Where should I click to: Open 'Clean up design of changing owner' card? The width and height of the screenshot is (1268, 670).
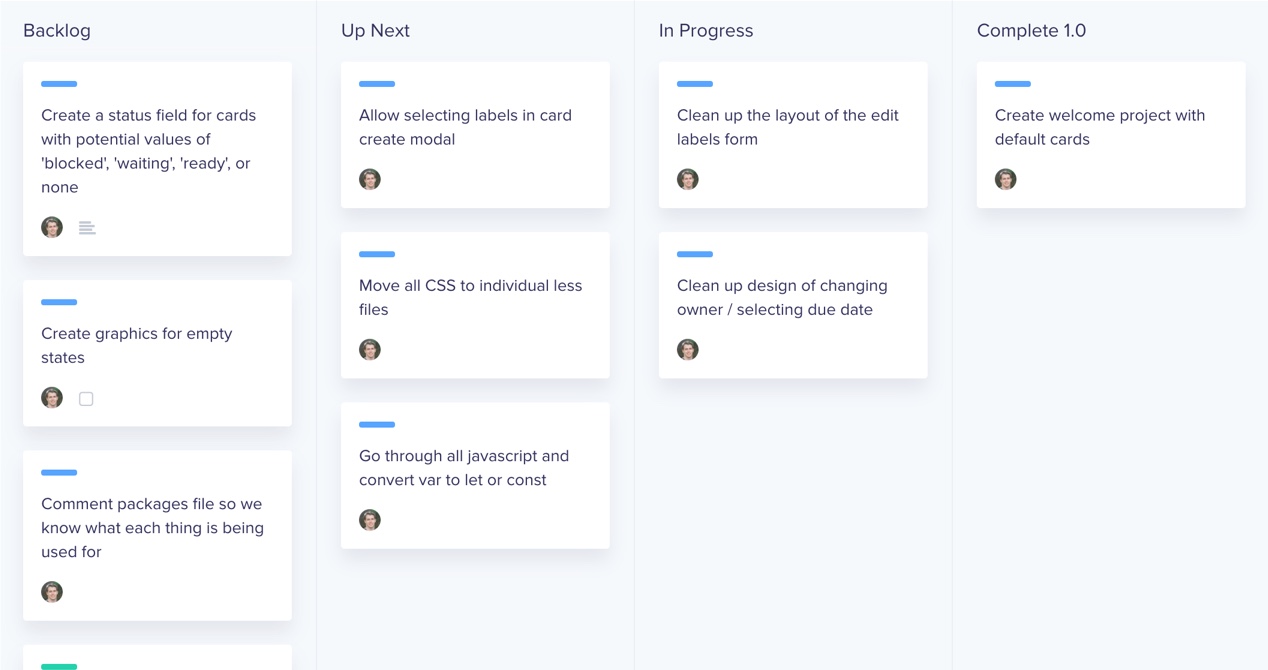782,298
